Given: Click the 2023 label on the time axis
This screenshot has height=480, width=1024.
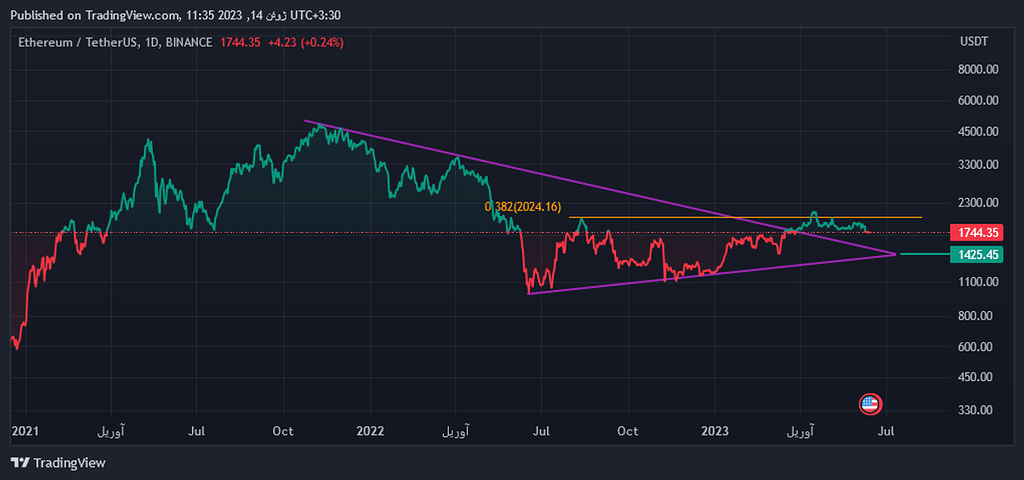Looking at the screenshot, I should (714, 431).
